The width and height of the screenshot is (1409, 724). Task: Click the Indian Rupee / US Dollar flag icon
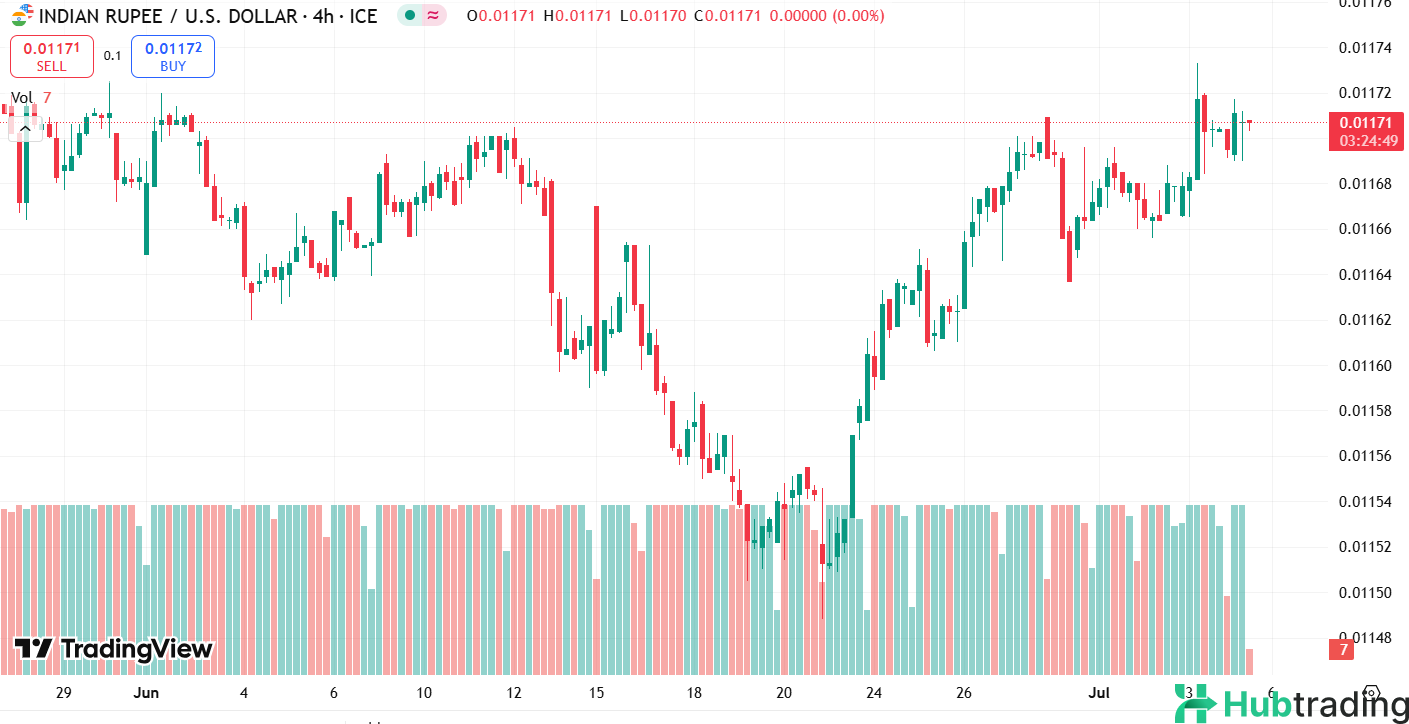(19, 17)
